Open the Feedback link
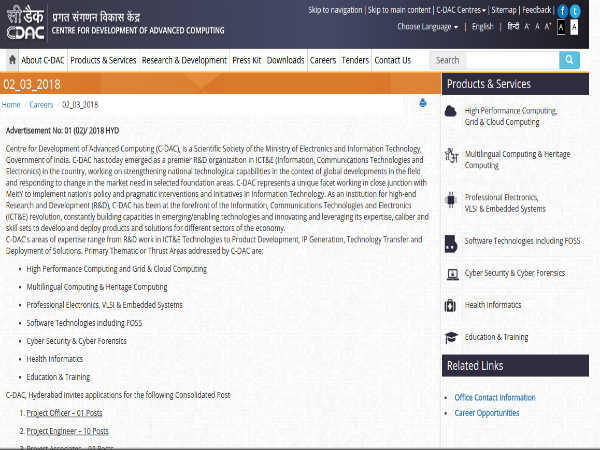 pyautogui.click(x=537, y=10)
